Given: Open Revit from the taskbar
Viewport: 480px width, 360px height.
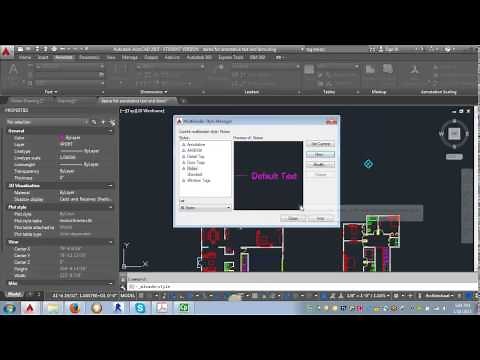Looking at the screenshot, I should (x=118, y=308).
